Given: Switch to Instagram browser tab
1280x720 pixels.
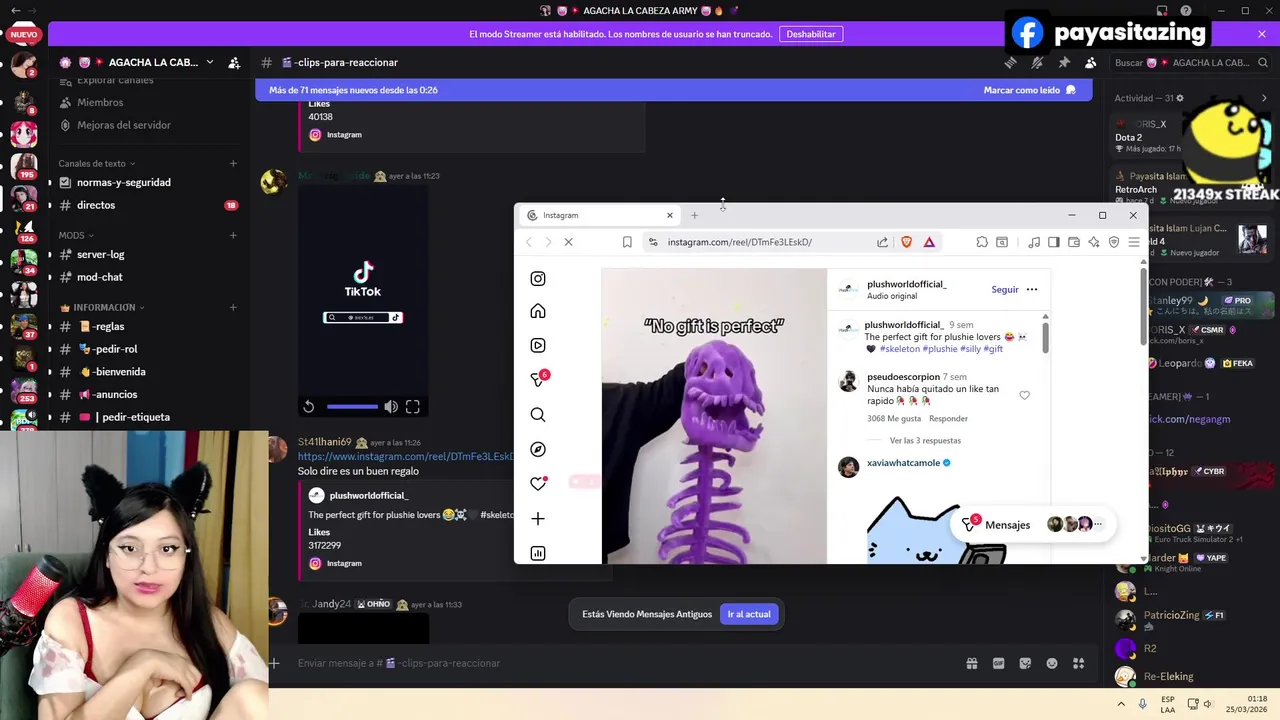Looking at the screenshot, I should [600, 215].
